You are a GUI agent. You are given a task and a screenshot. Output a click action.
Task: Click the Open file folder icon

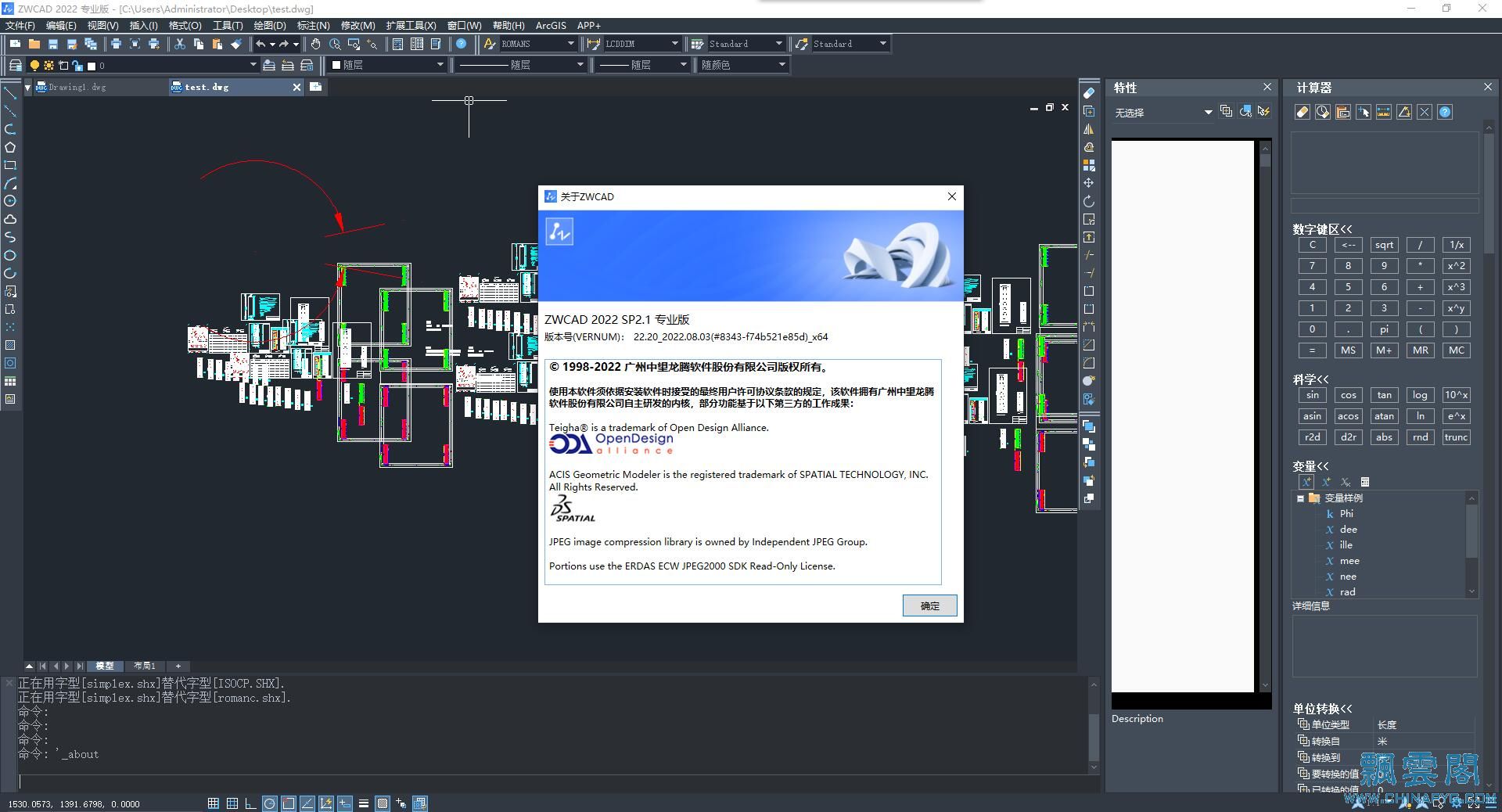click(x=34, y=44)
